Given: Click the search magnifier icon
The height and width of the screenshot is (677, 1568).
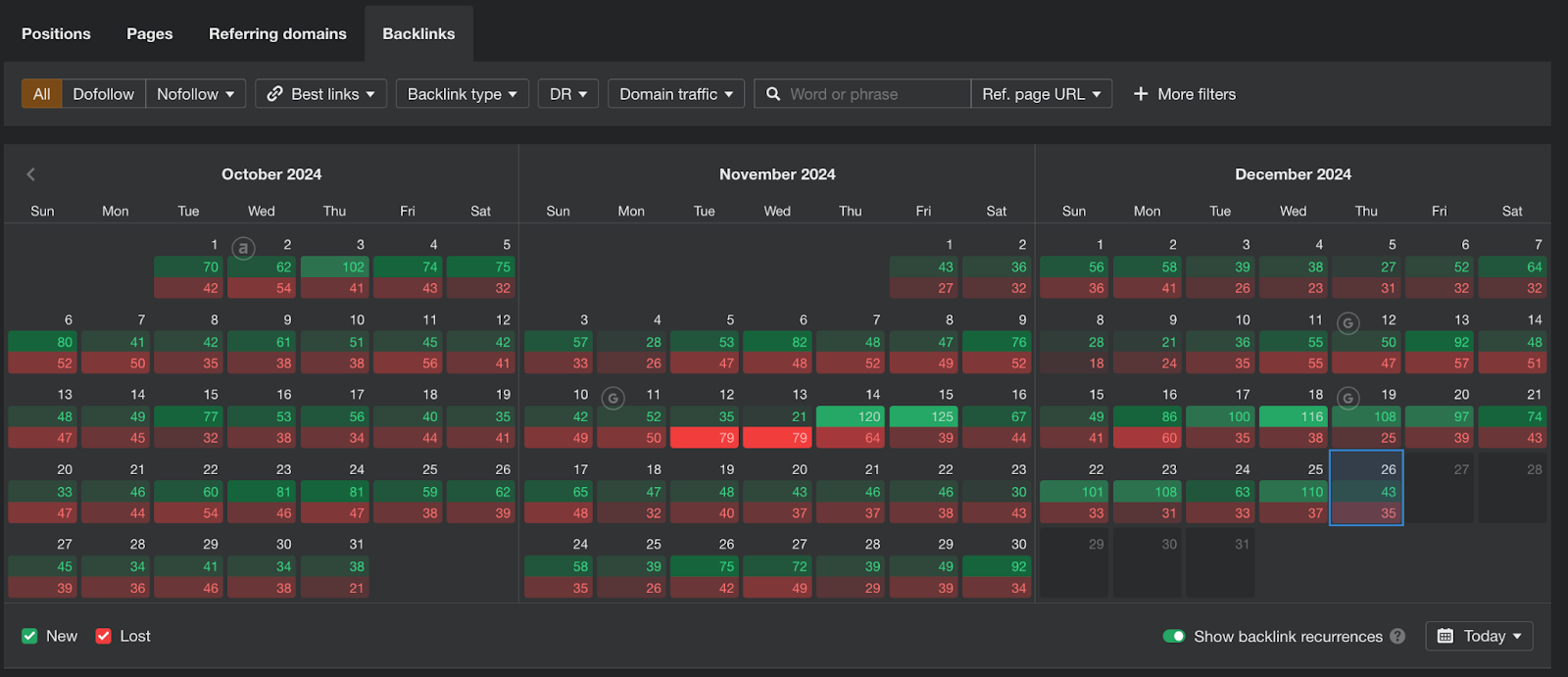Looking at the screenshot, I should (x=773, y=94).
